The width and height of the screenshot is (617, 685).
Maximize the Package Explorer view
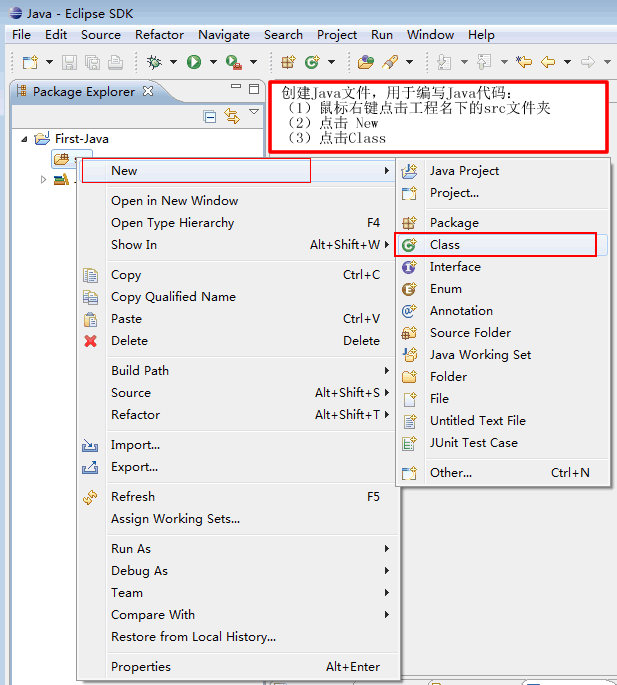tap(254, 89)
